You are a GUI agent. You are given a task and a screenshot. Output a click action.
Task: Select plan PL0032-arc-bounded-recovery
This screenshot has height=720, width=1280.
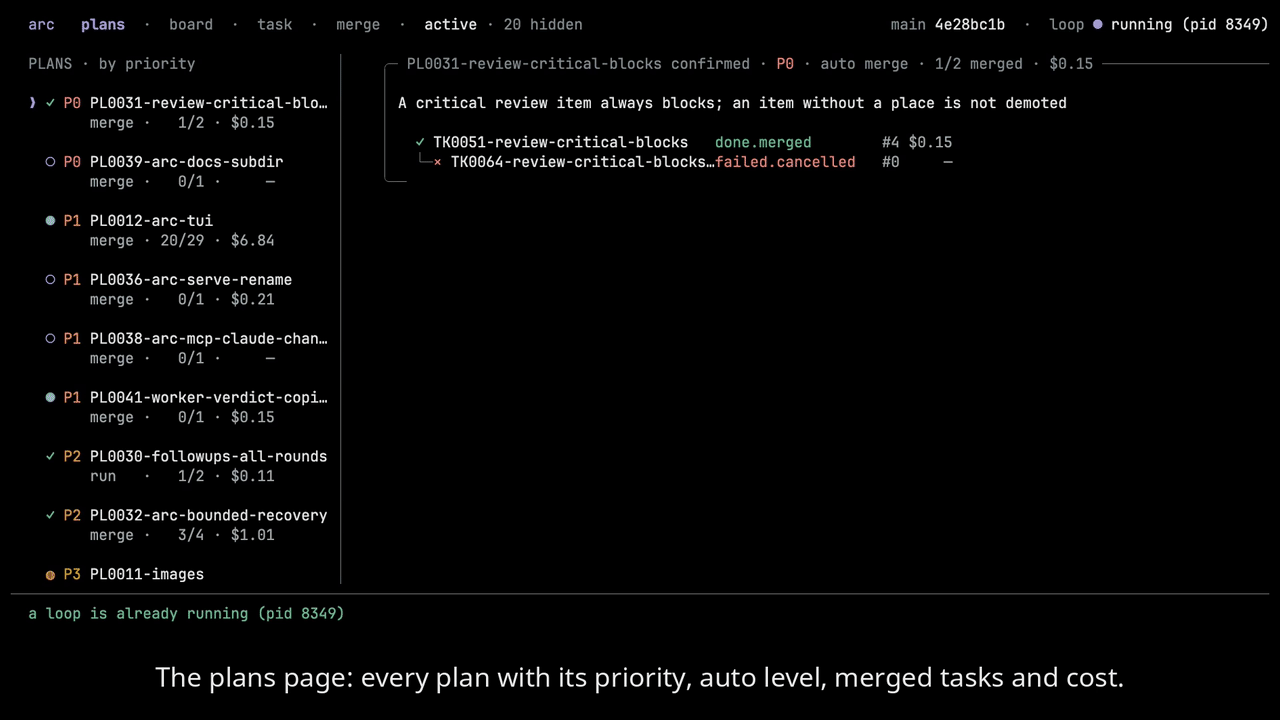click(x=208, y=516)
